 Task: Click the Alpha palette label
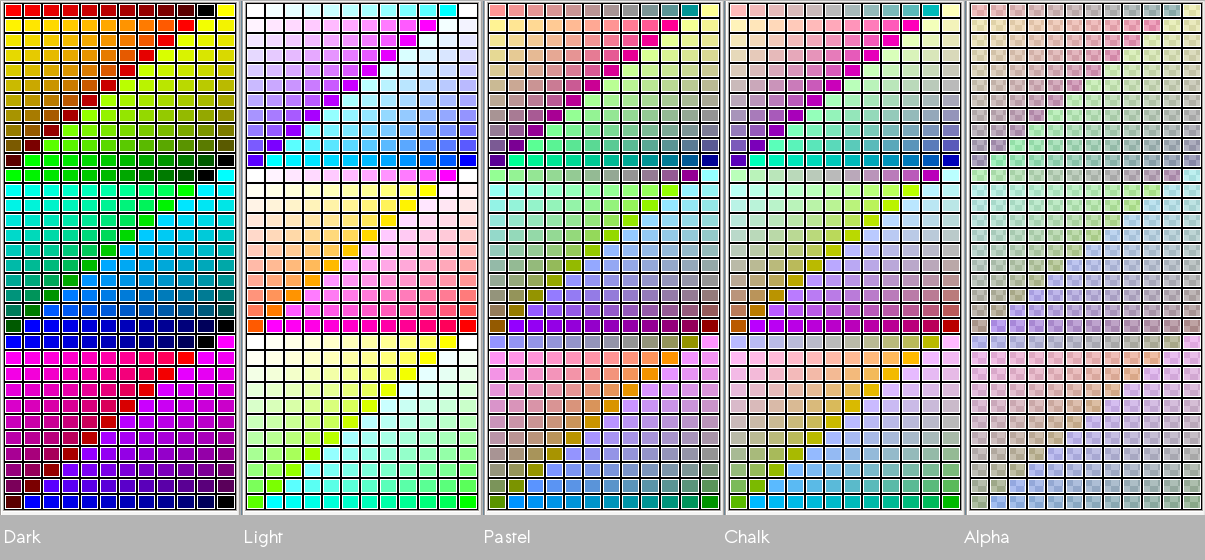987,538
